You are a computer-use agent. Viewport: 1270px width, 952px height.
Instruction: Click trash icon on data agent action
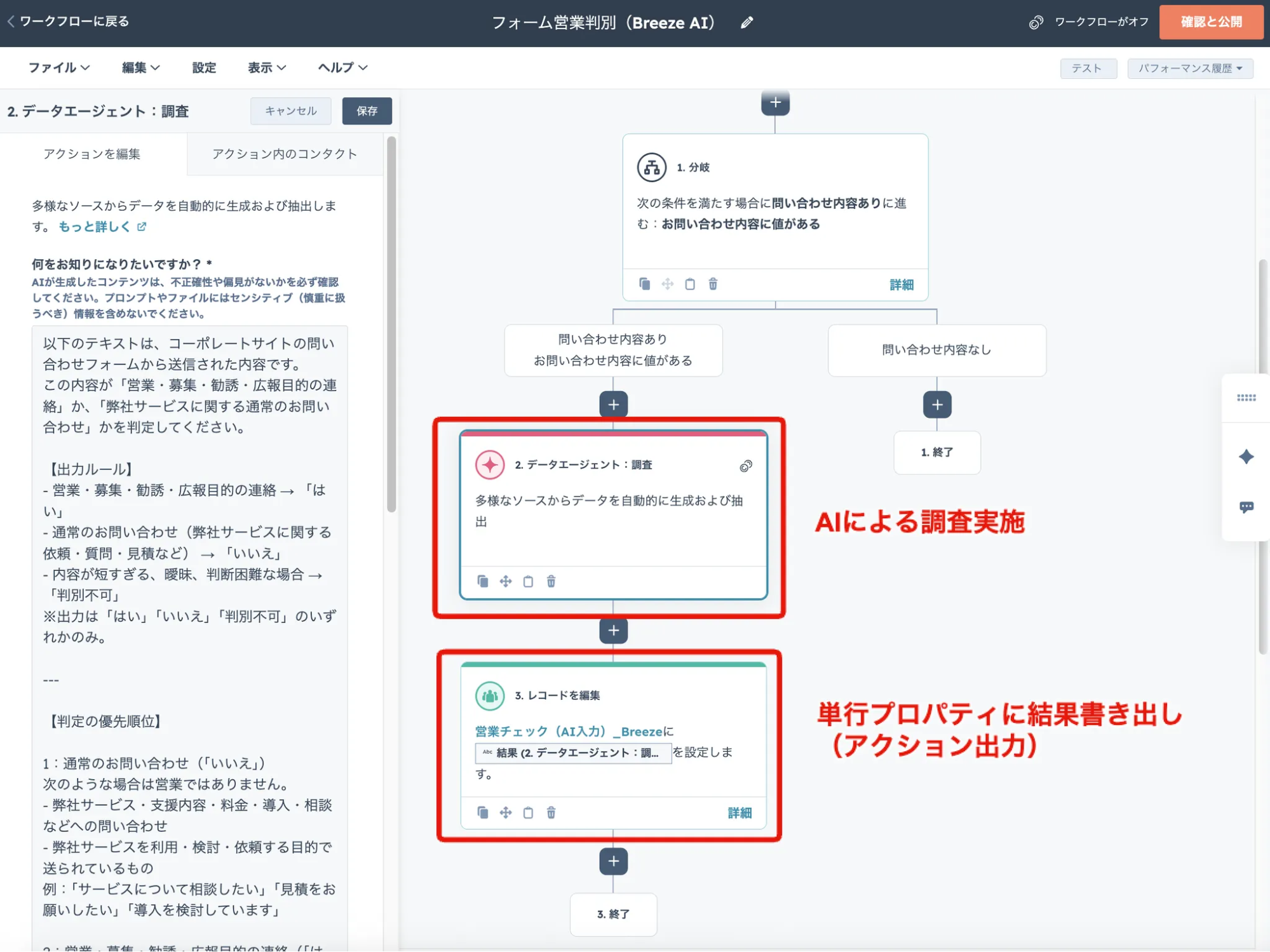pyautogui.click(x=551, y=581)
